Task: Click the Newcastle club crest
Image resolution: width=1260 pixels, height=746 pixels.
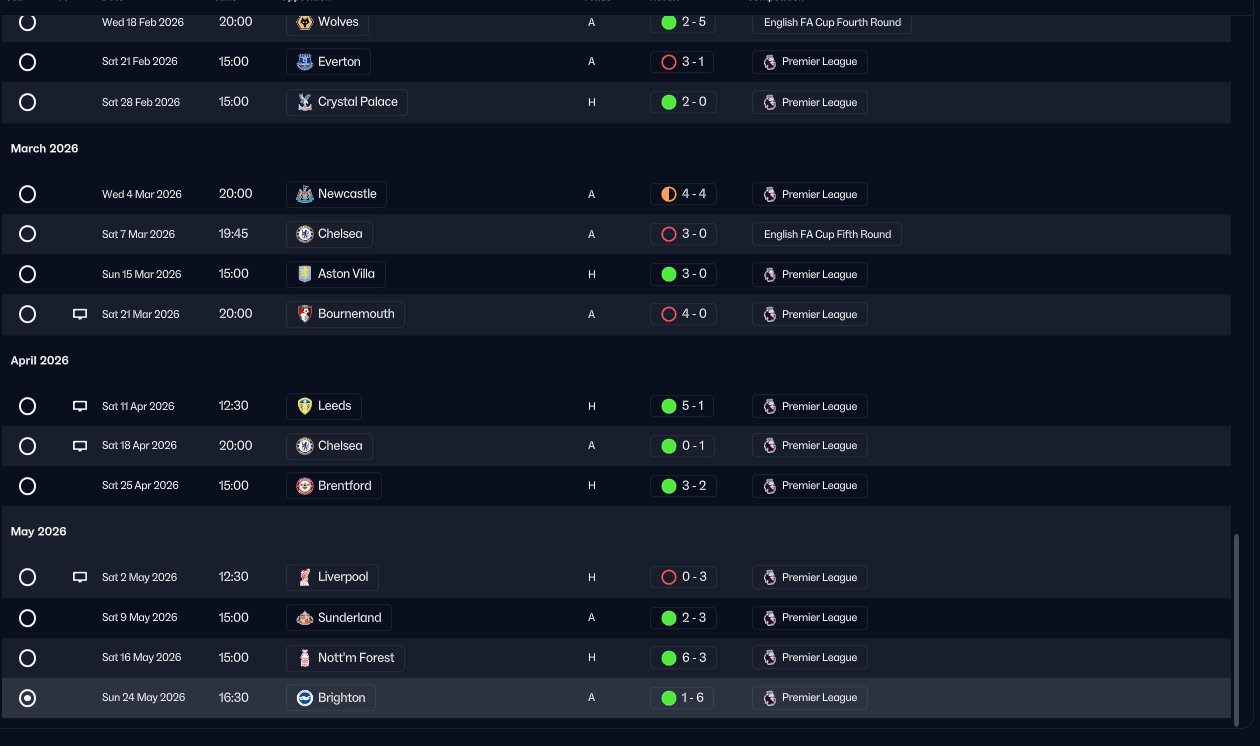Action: tap(305, 194)
